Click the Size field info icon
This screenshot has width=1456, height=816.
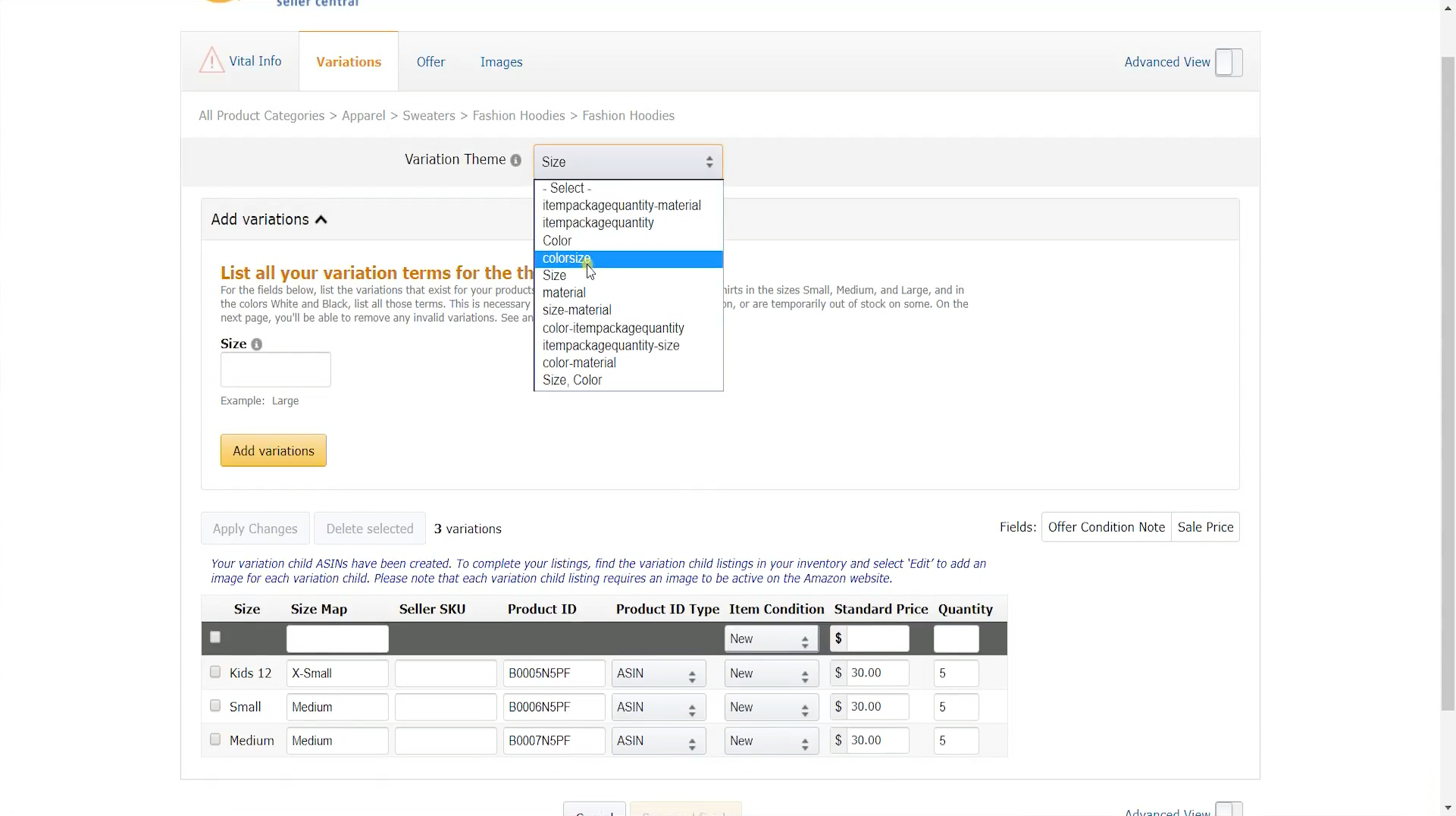click(257, 344)
